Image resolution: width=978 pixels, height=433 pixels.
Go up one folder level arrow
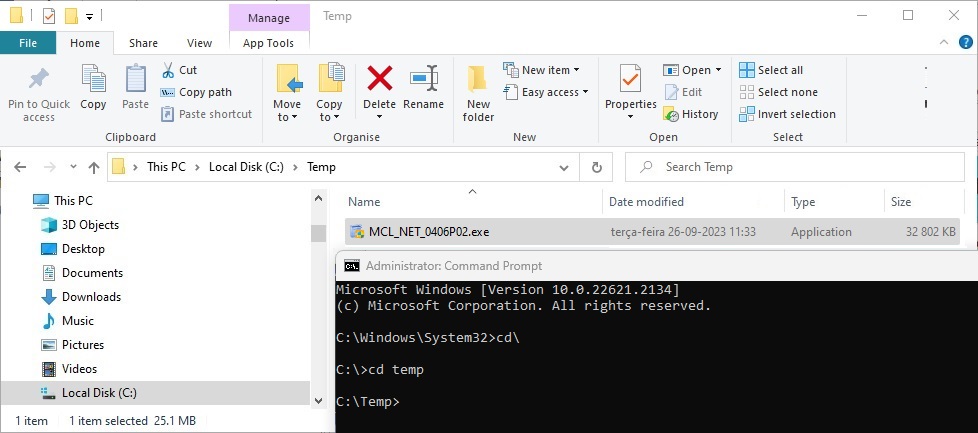click(94, 167)
